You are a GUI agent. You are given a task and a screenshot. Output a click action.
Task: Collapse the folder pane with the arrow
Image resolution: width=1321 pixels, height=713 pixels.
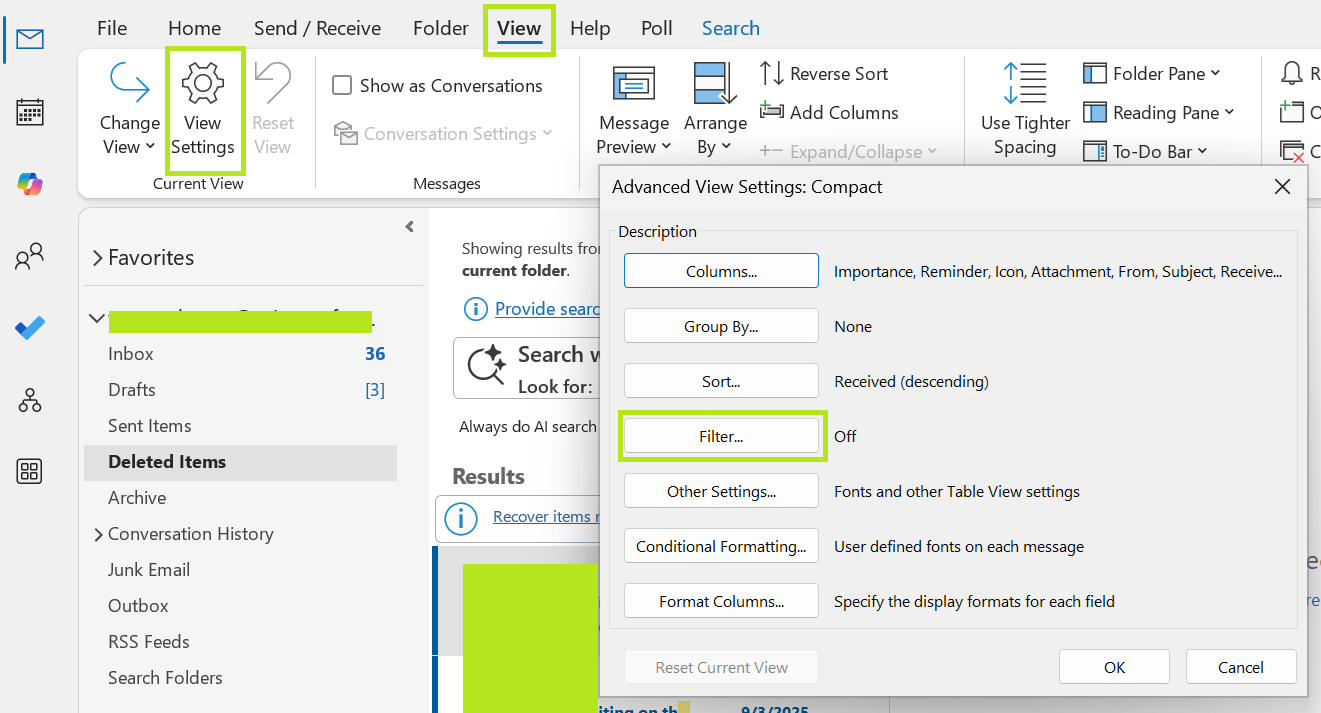[409, 227]
